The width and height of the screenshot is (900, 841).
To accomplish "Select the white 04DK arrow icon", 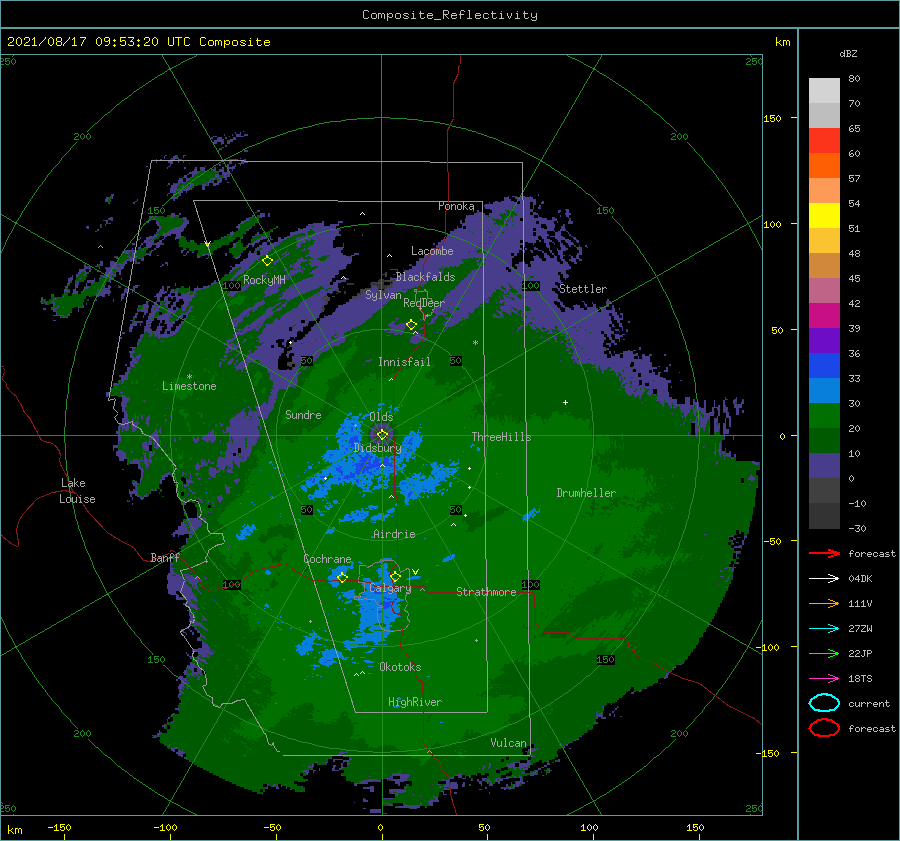I will [x=824, y=579].
